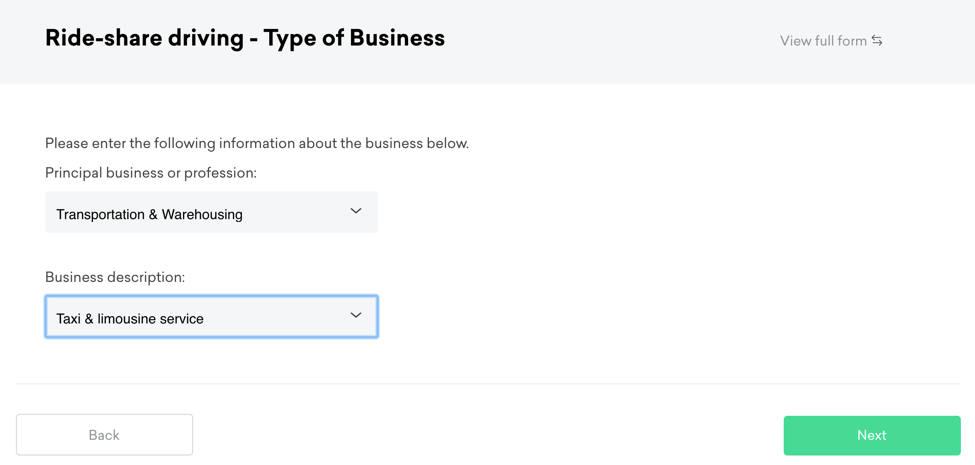Click the Type of Business part of title
This screenshot has height=465, width=975.
(x=354, y=38)
